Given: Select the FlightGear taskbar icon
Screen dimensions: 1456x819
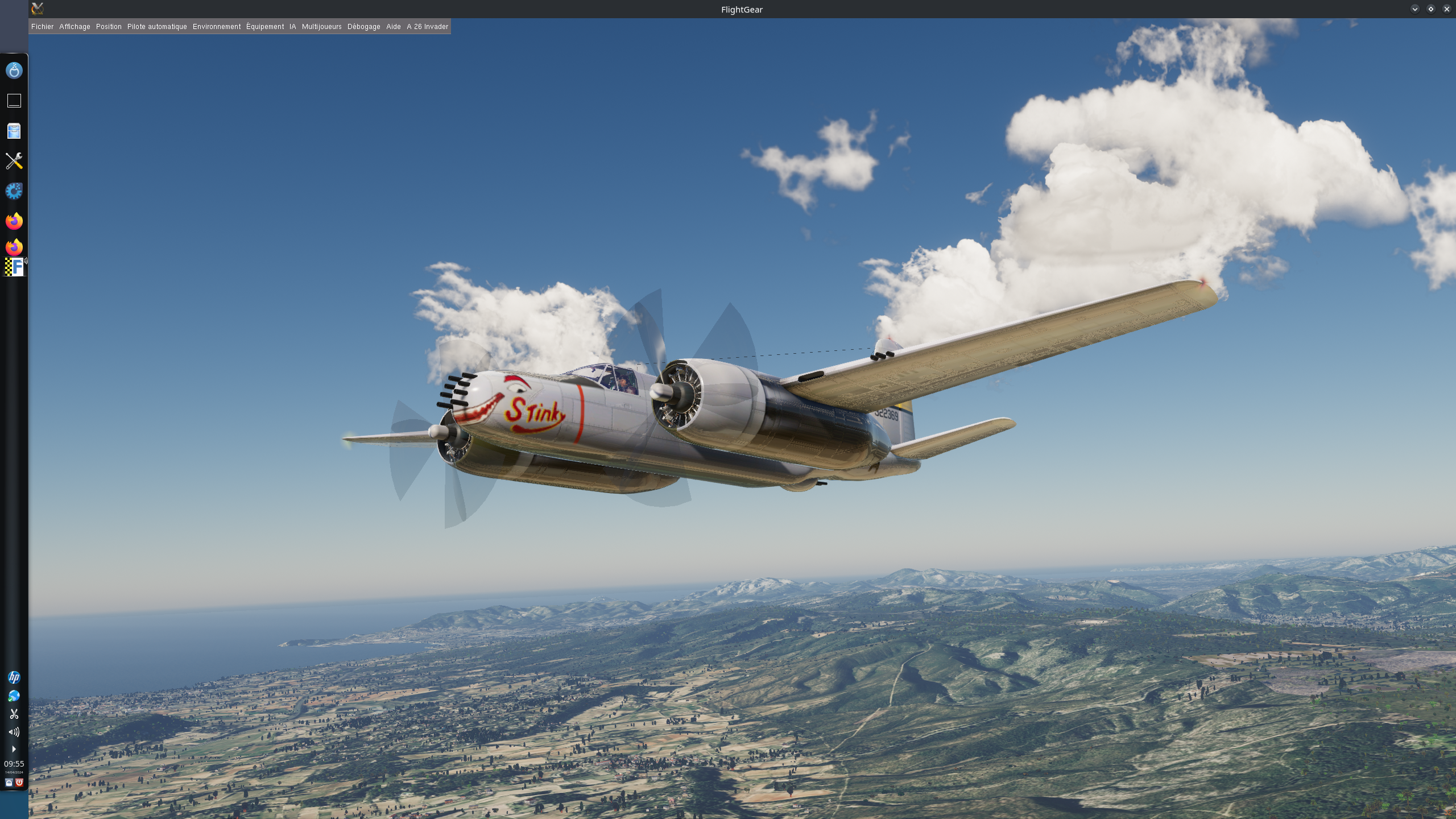Looking at the screenshot, I should click(15, 267).
